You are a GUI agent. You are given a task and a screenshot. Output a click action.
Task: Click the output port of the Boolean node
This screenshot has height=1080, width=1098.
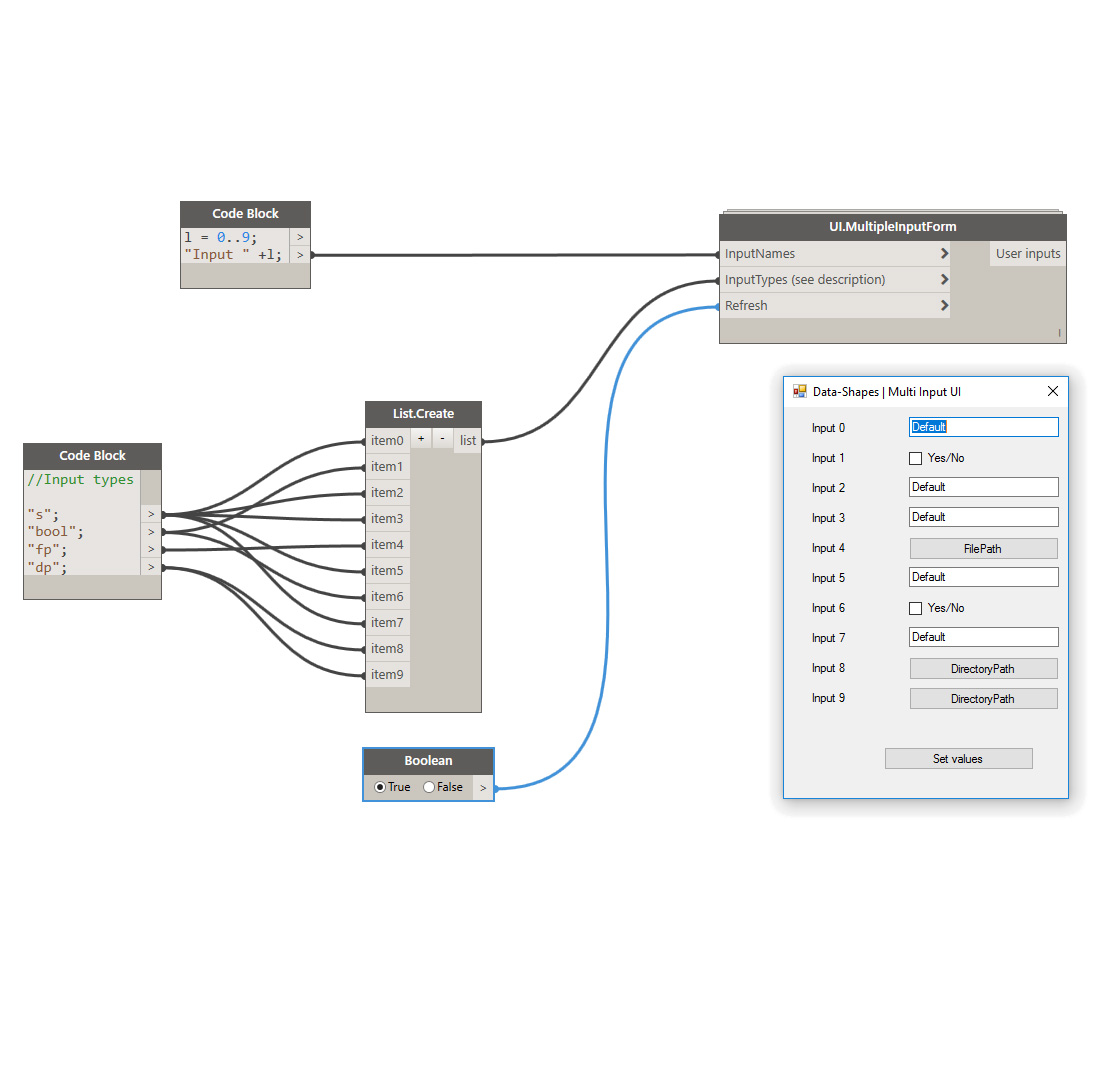pos(483,788)
